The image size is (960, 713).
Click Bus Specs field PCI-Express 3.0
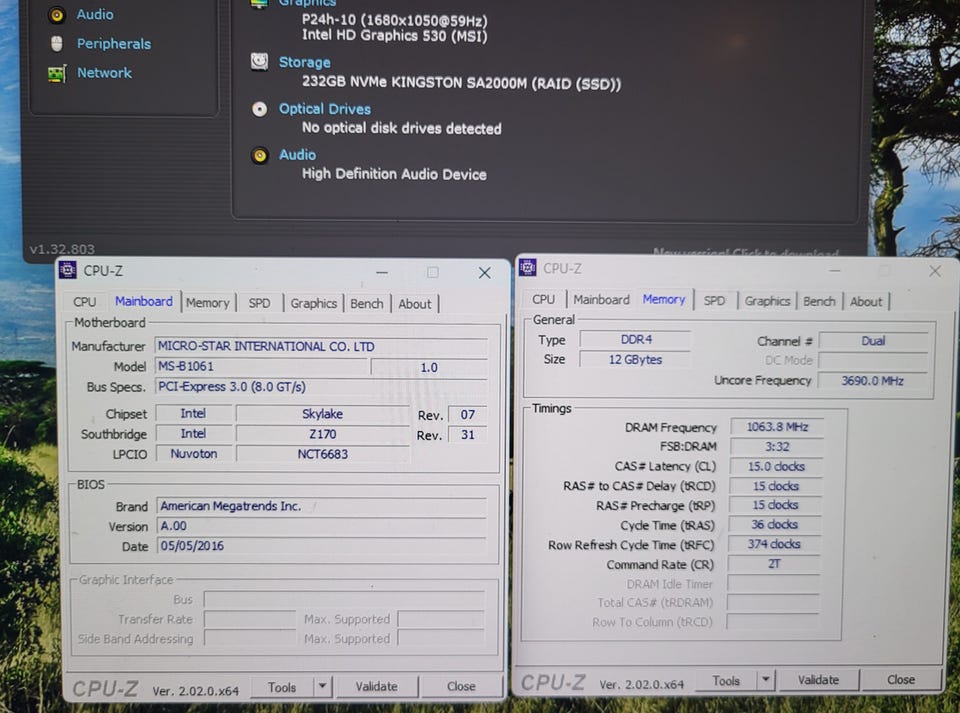click(321, 387)
